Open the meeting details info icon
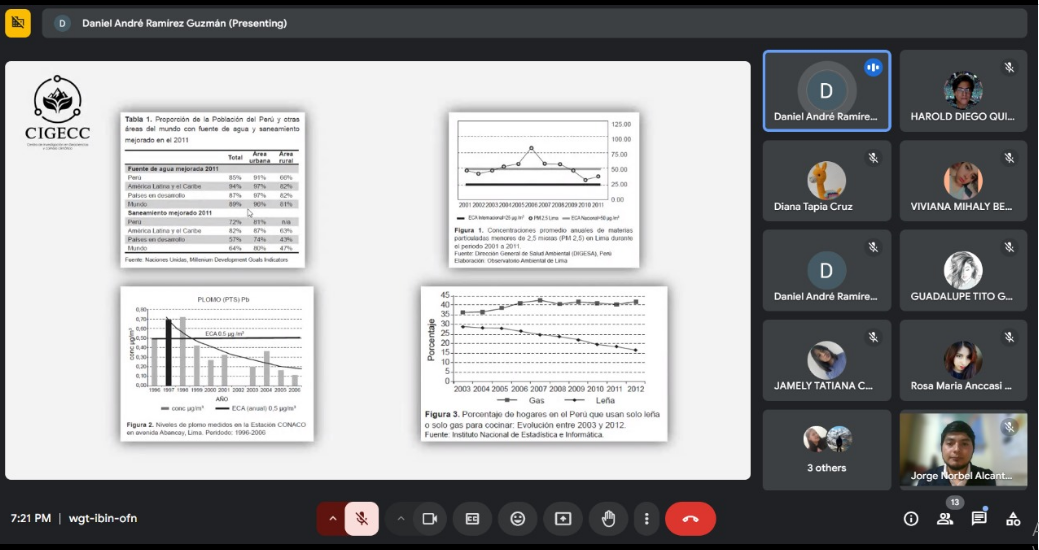The width and height of the screenshot is (1039, 550). click(911, 519)
